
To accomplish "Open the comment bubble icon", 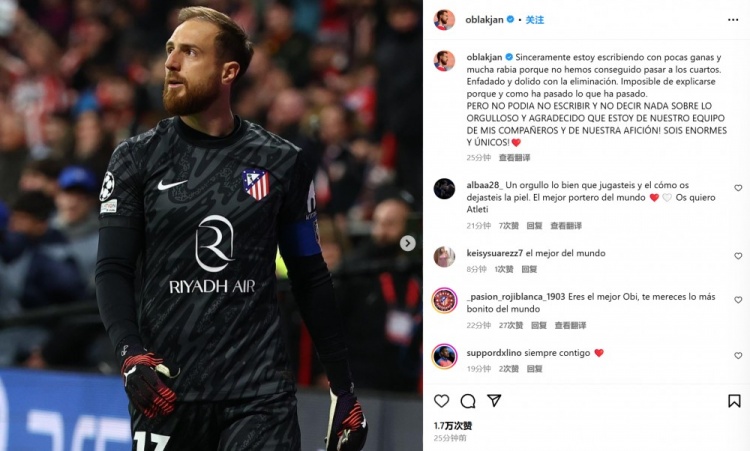I will click(468, 401).
